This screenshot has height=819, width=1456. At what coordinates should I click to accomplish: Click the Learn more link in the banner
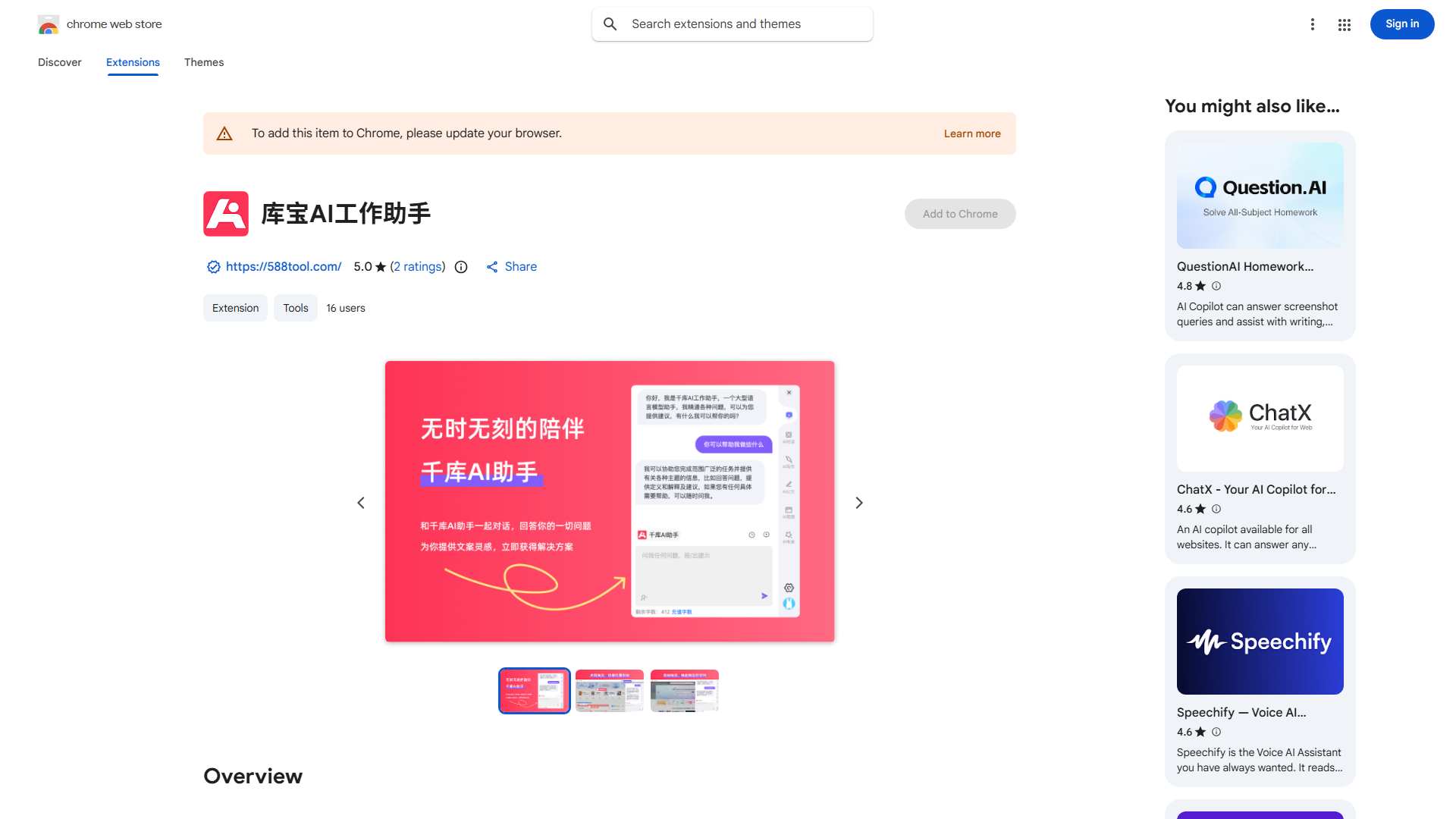click(971, 133)
